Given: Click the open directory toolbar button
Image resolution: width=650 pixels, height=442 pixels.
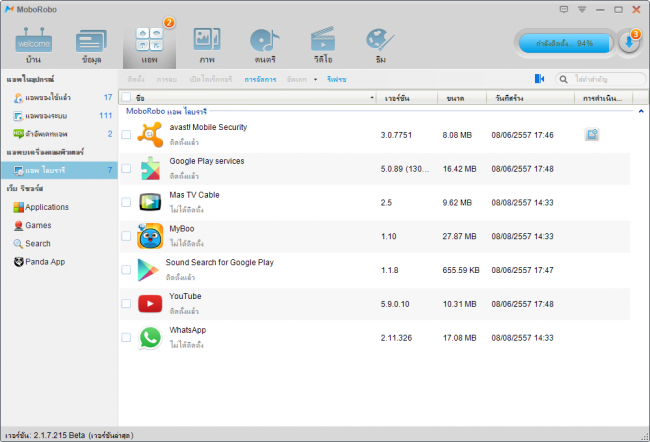Looking at the screenshot, I should [x=211, y=79].
